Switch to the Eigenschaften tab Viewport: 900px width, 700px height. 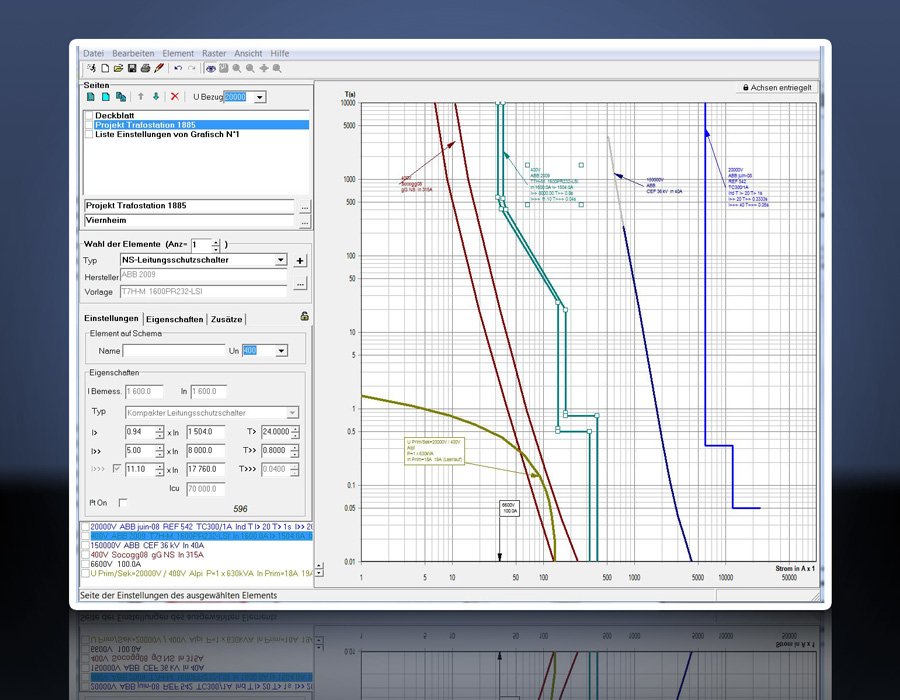(x=174, y=319)
